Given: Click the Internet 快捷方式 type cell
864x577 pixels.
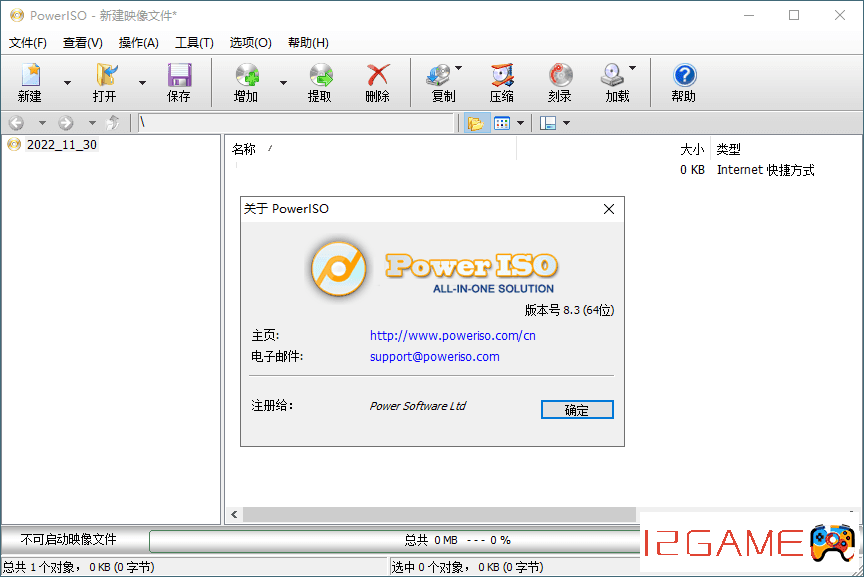Looking at the screenshot, I should pos(765,170).
